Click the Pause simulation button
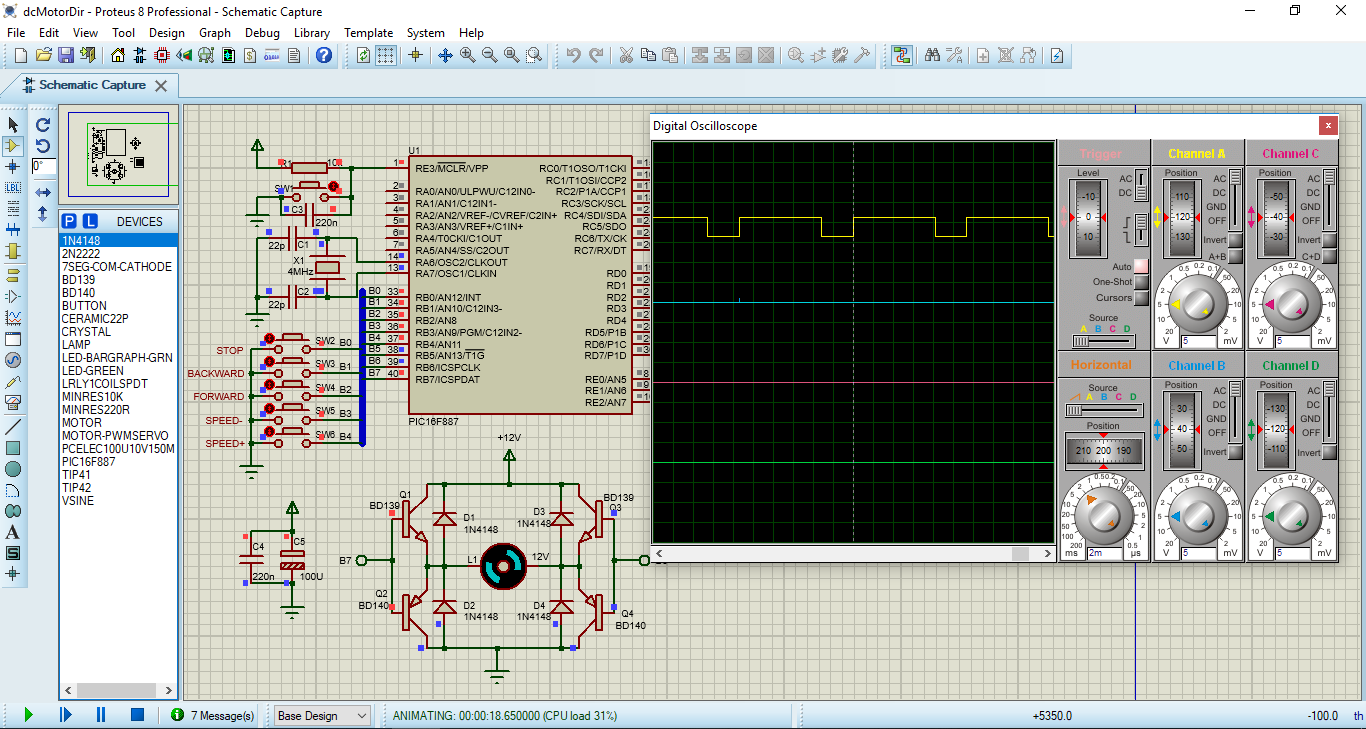The height and width of the screenshot is (729, 1366). [x=101, y=715]
